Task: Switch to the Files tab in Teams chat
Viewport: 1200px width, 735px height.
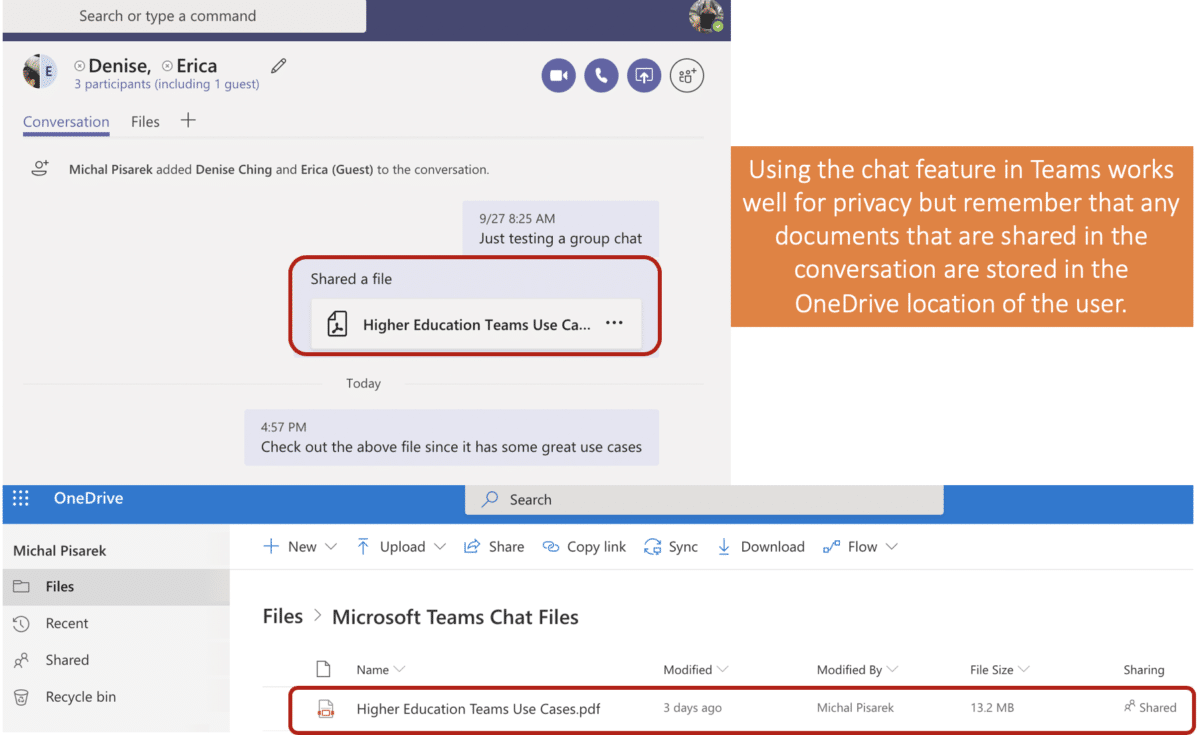Action: [145, 121]
